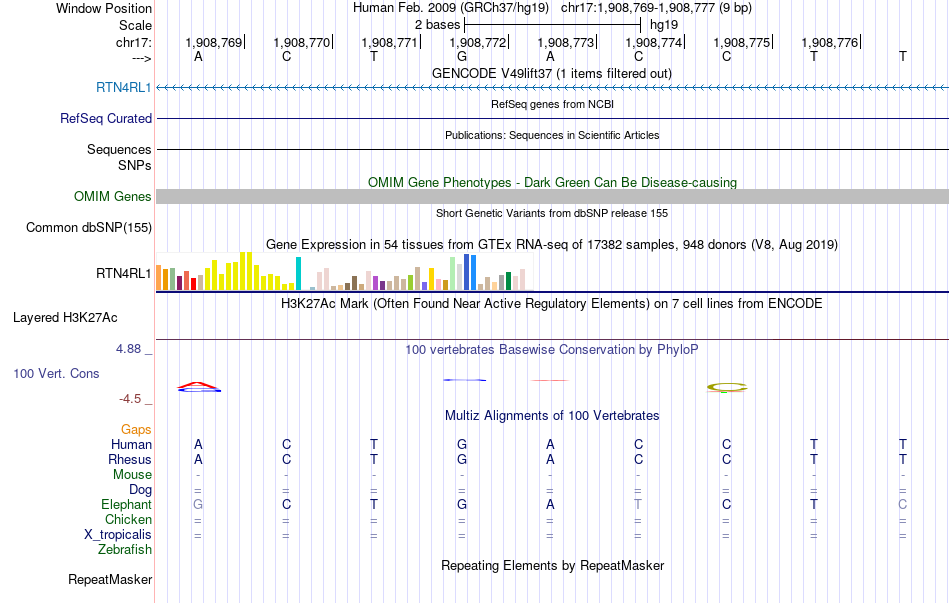Click the thin blue PhyloP glyph below G base

[x=465, y=380]
